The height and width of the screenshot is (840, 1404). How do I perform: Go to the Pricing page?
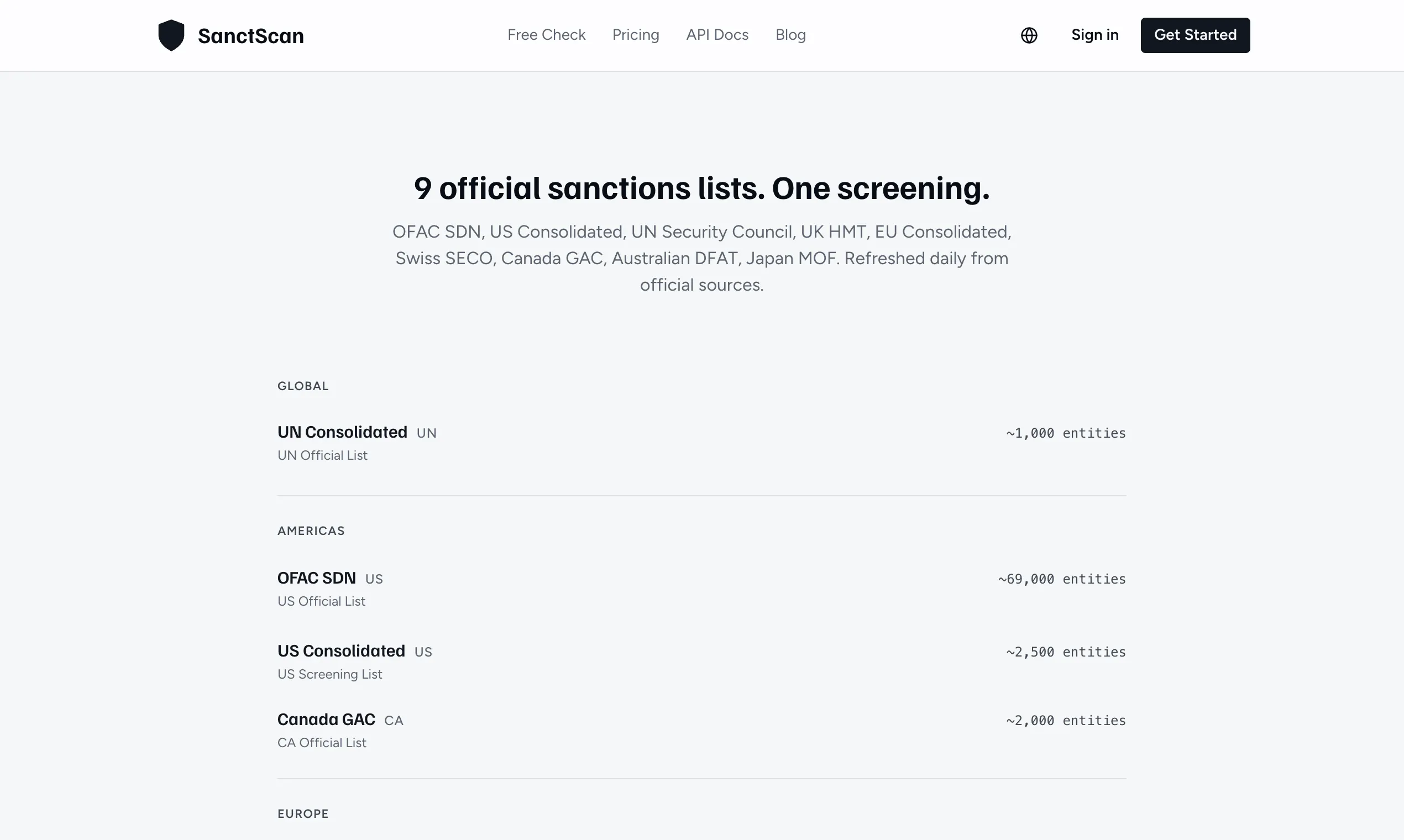click(636, 35)
